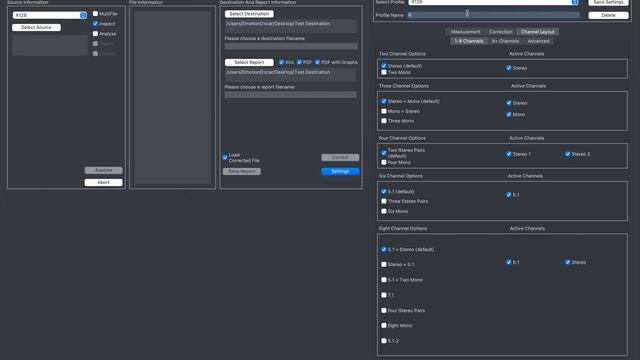Screen dimensions: 640x360
Task: Tick the Analyse checkbox
Action: pyautogui.click(x=95, y=33)
